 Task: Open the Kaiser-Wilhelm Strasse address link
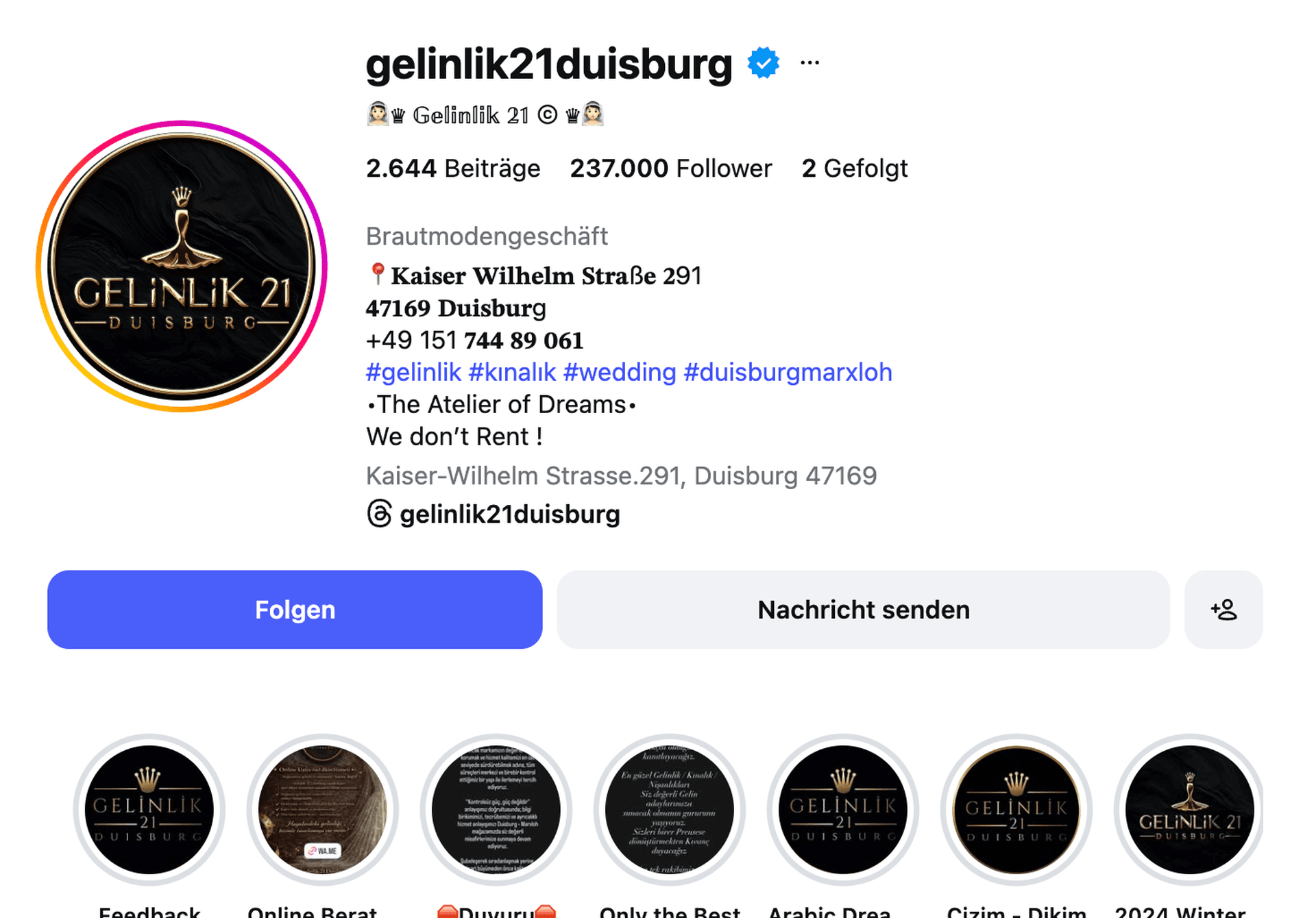(621, 475)
